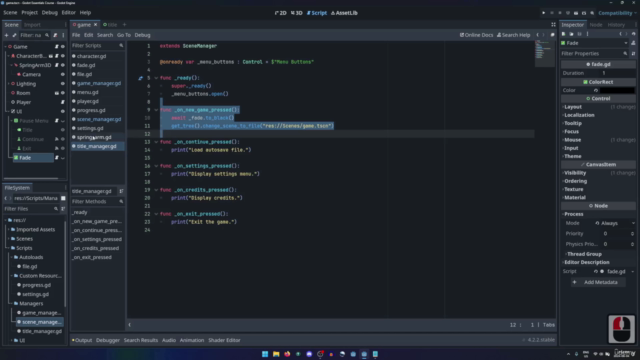Open the Debug menu in top bar
The image size is (640, 360).
(x=49, y=13)
